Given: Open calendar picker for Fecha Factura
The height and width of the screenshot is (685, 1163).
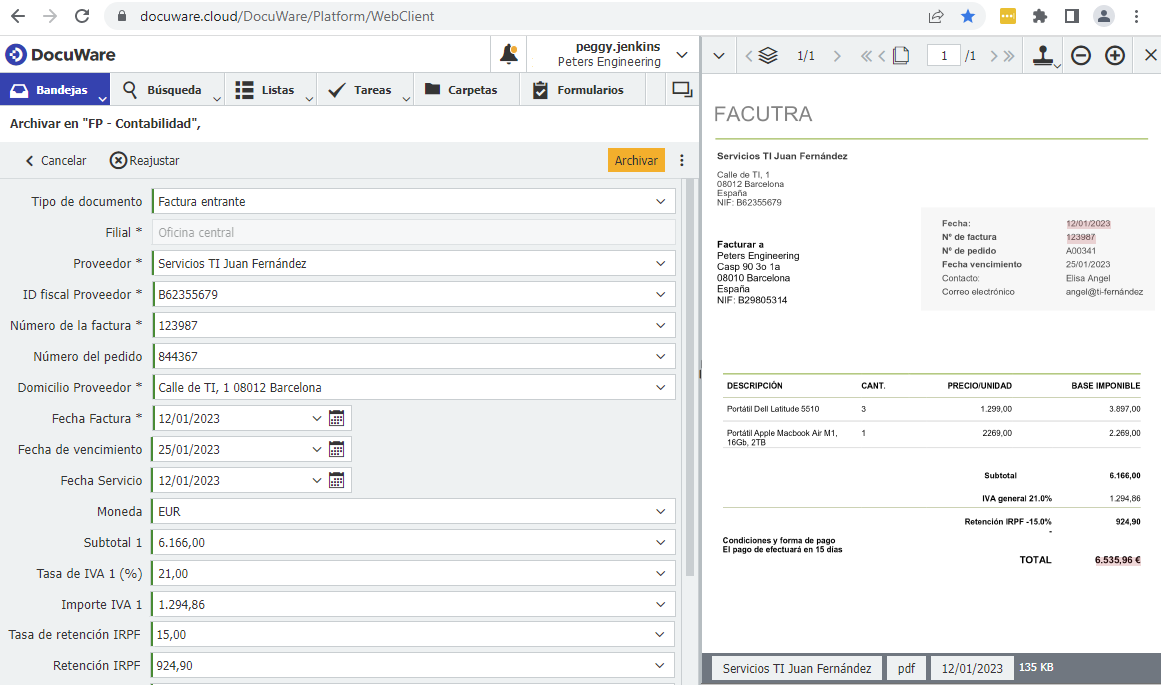Looking at the screenshot, I should 337,418.
